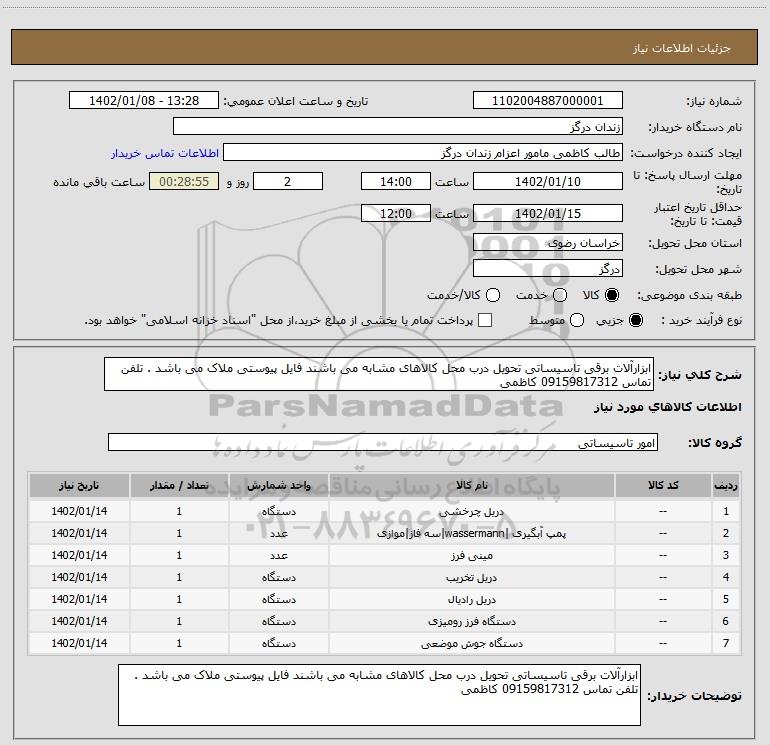Click the quantity cell for دستگاه جوش موضعی

179,643
